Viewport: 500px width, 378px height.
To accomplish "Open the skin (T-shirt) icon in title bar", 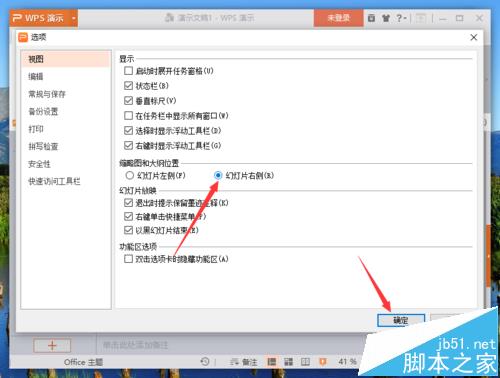I will click(x=386, y=18).
